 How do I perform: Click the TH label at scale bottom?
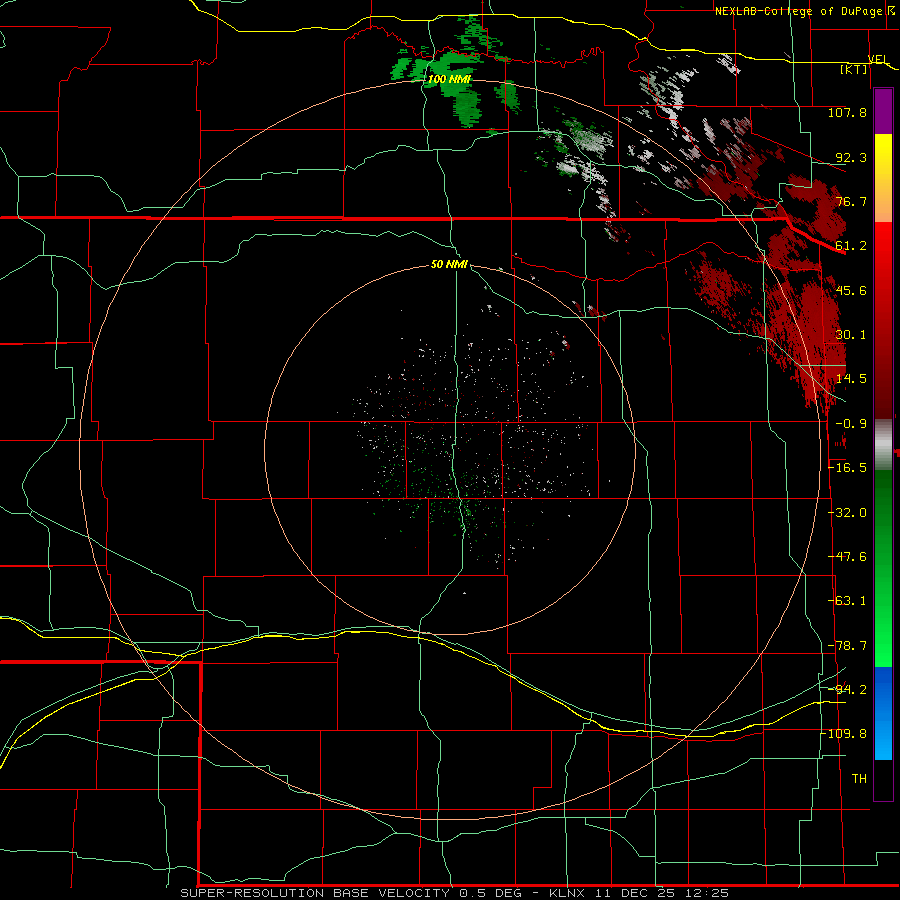click(859, 778)
